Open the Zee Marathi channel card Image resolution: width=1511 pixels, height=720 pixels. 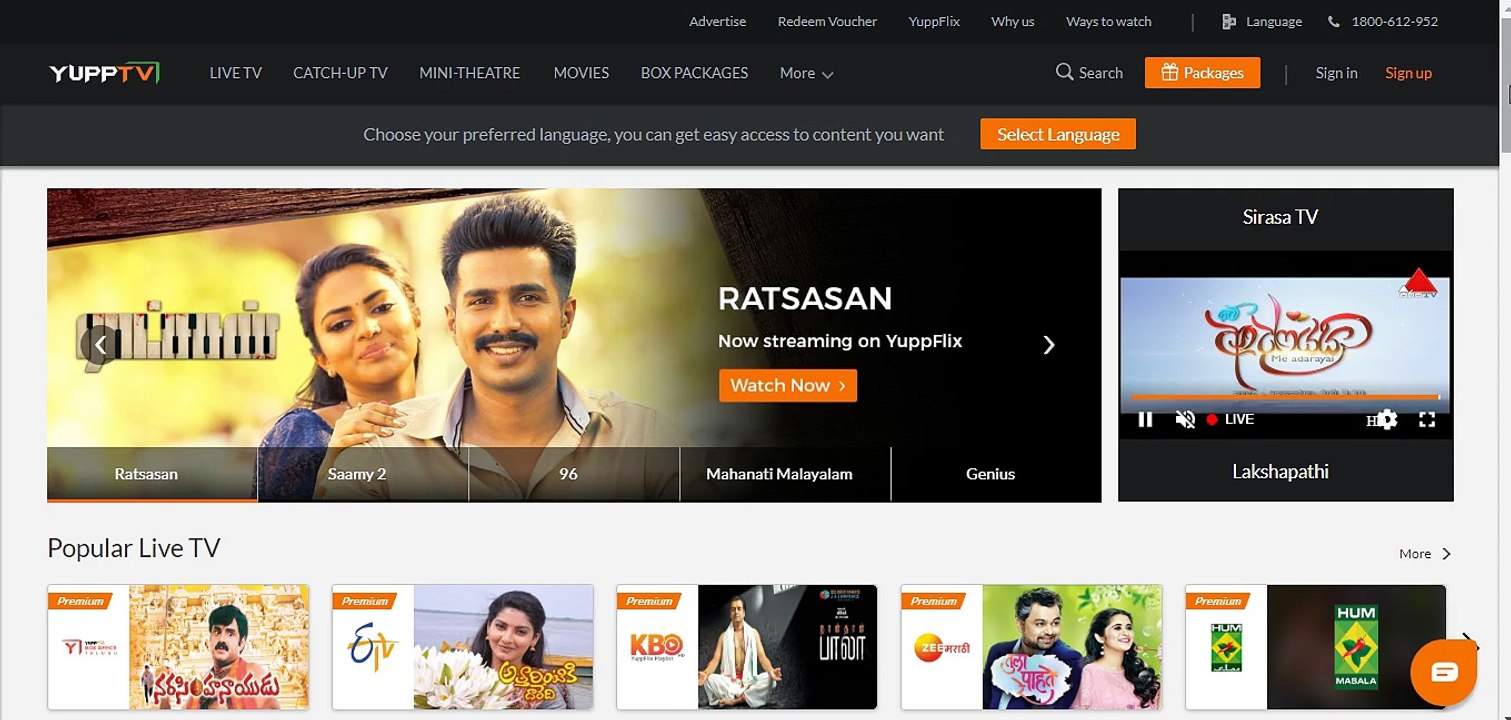click(x=1032, y=647)
